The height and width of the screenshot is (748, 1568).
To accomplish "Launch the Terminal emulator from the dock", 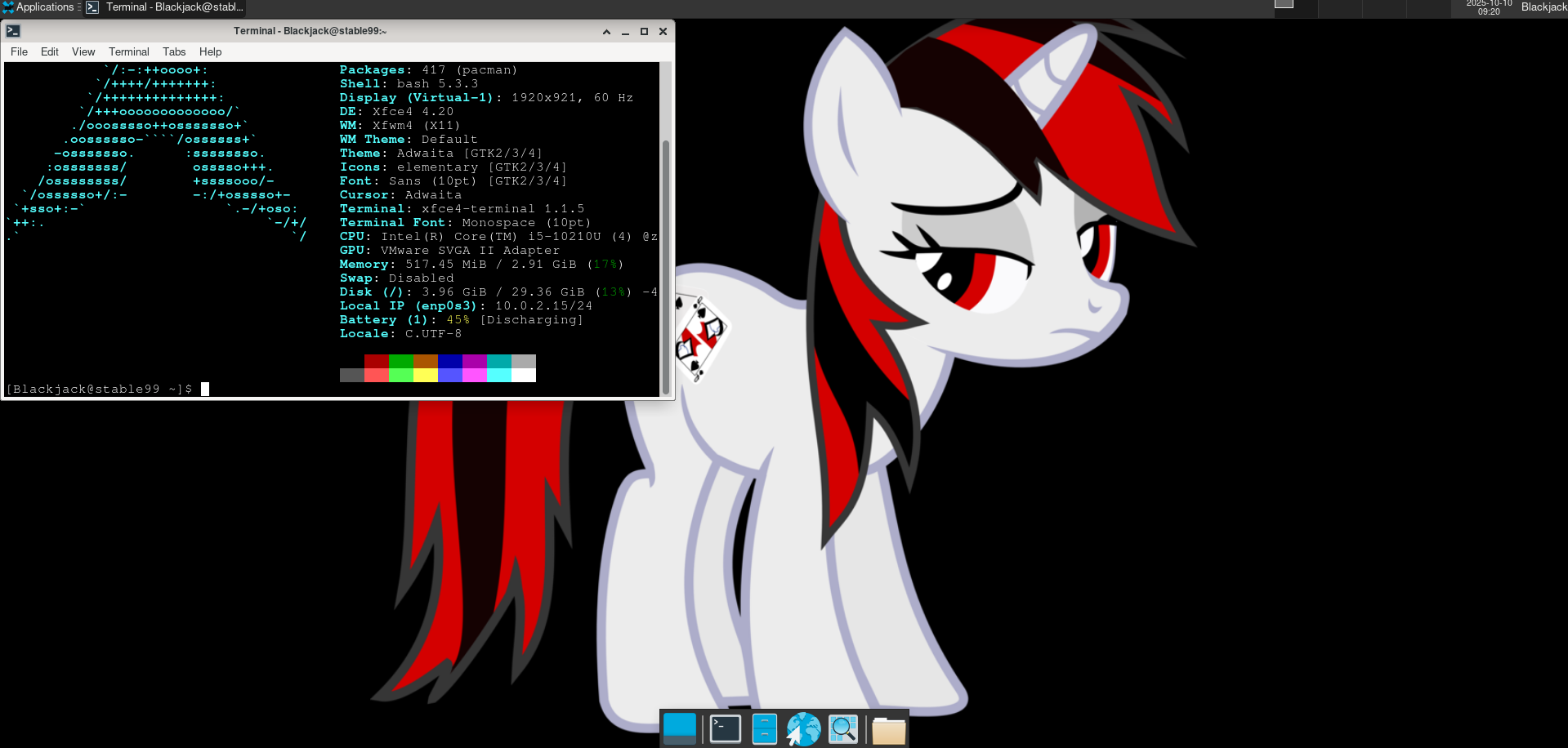I will (726, 728).
